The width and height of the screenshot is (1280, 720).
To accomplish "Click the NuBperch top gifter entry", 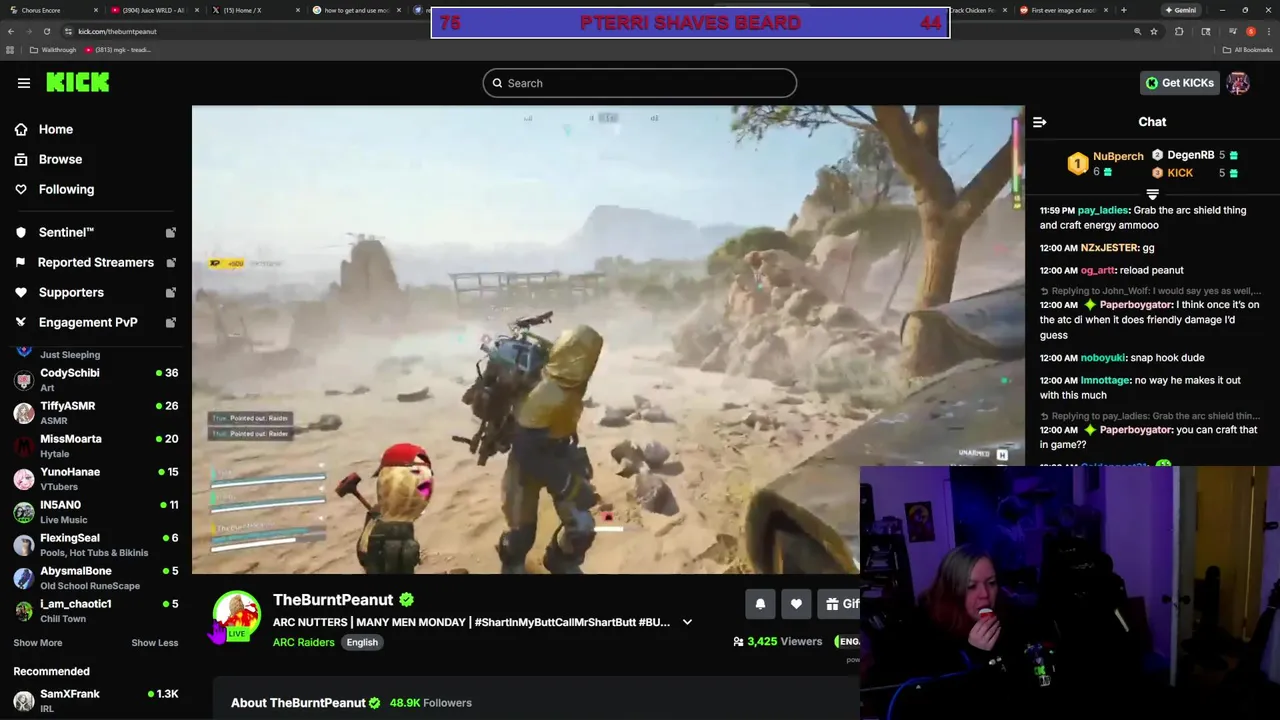I will 1106,164.
